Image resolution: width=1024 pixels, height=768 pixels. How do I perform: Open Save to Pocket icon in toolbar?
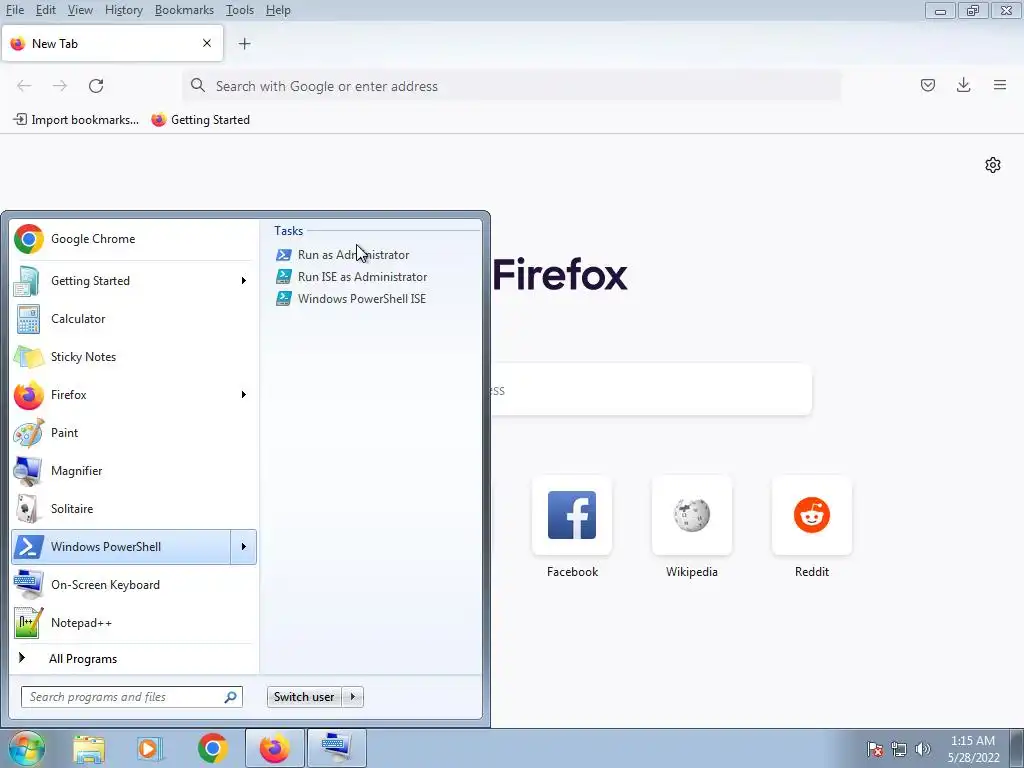pos(928,85)
